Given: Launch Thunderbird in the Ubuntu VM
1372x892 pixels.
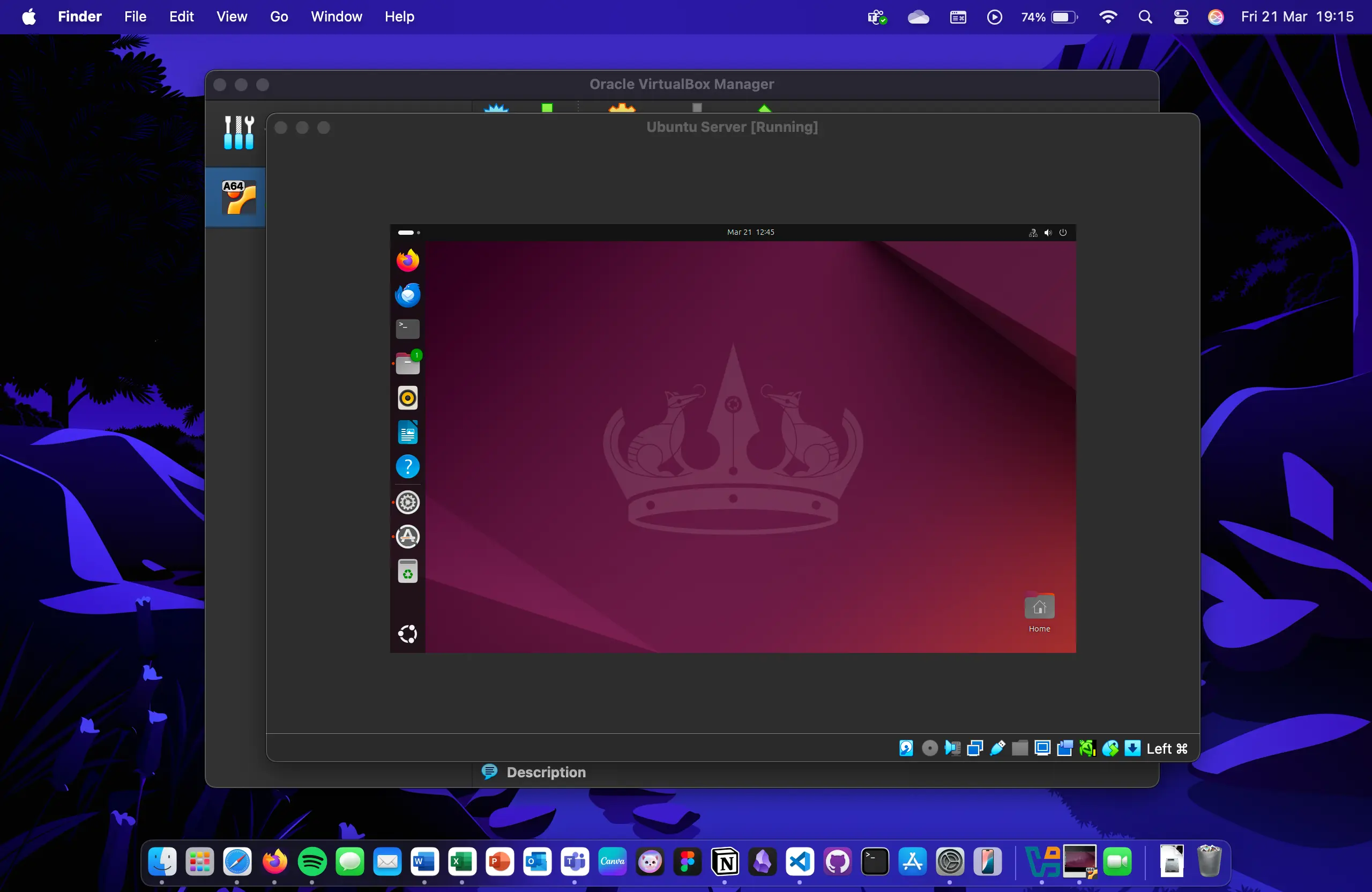Looking at the screenshot, I should 407,295.
